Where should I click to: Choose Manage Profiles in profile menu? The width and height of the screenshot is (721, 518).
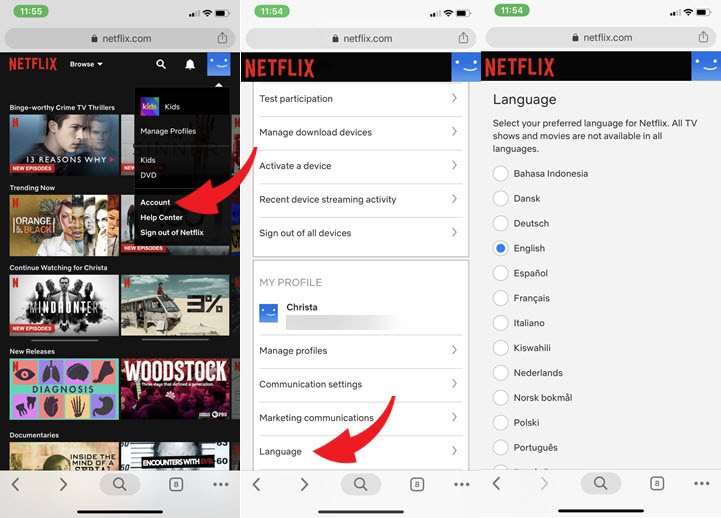(x=168, y=131)
